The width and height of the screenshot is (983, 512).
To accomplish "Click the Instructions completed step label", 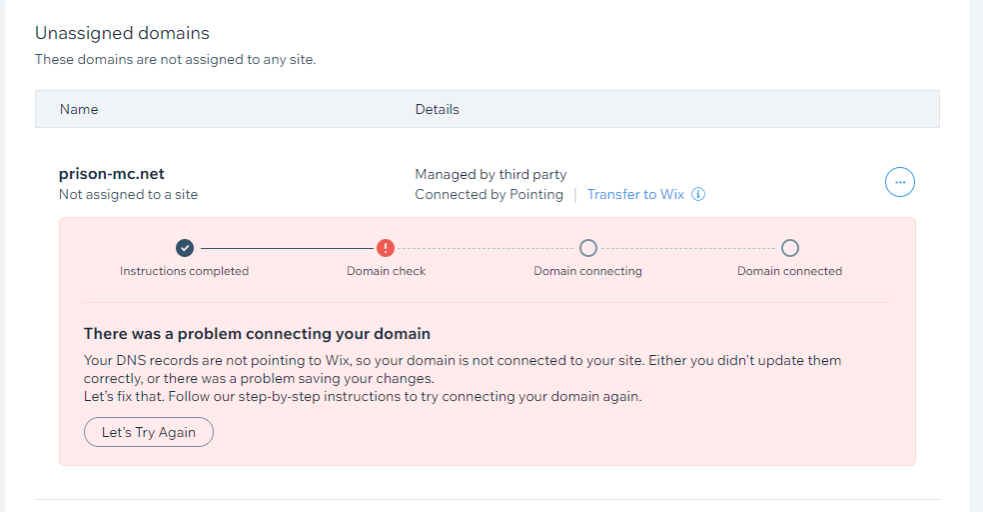I will pos(184,271).
